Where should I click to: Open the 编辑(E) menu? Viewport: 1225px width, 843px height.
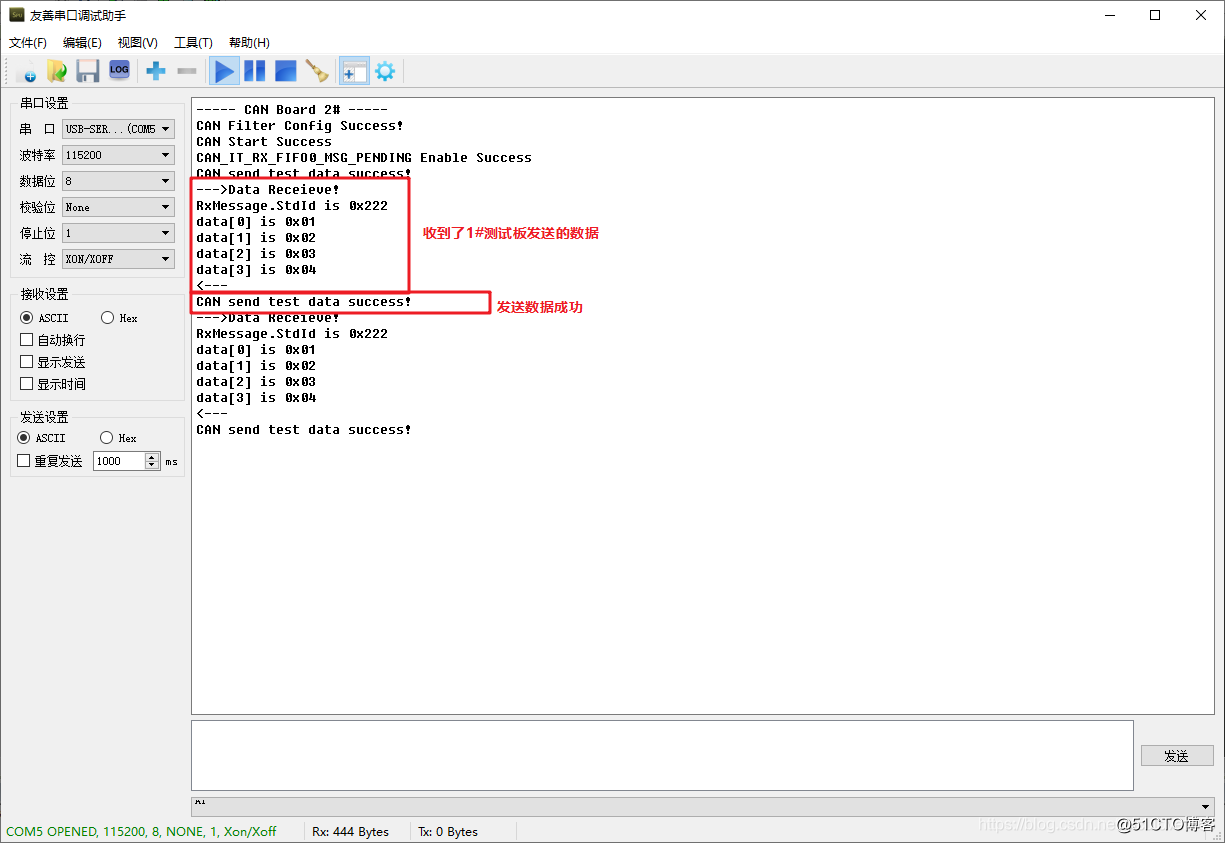pyautogui.click(x=82, y=43)
